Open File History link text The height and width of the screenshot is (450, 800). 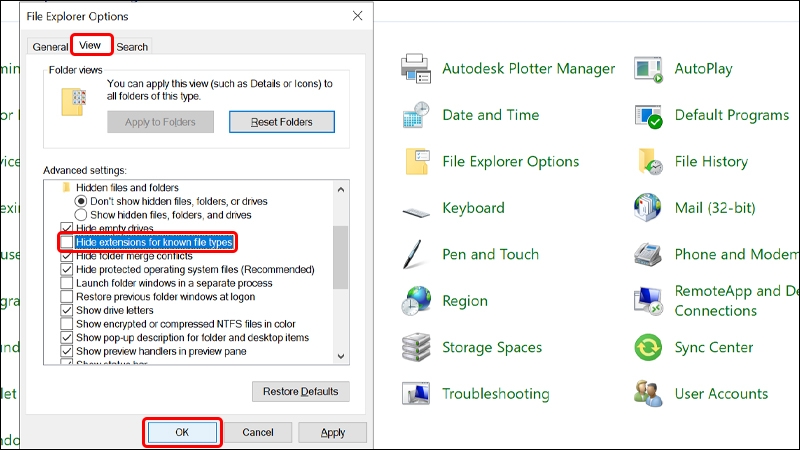click(x=711, y=162)
